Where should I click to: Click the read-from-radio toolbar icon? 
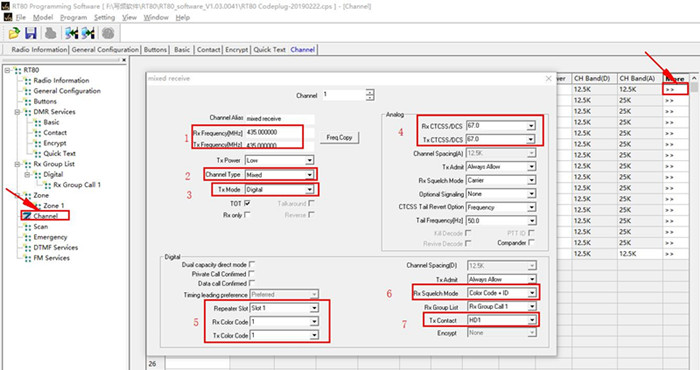click(x=71, y=33)
